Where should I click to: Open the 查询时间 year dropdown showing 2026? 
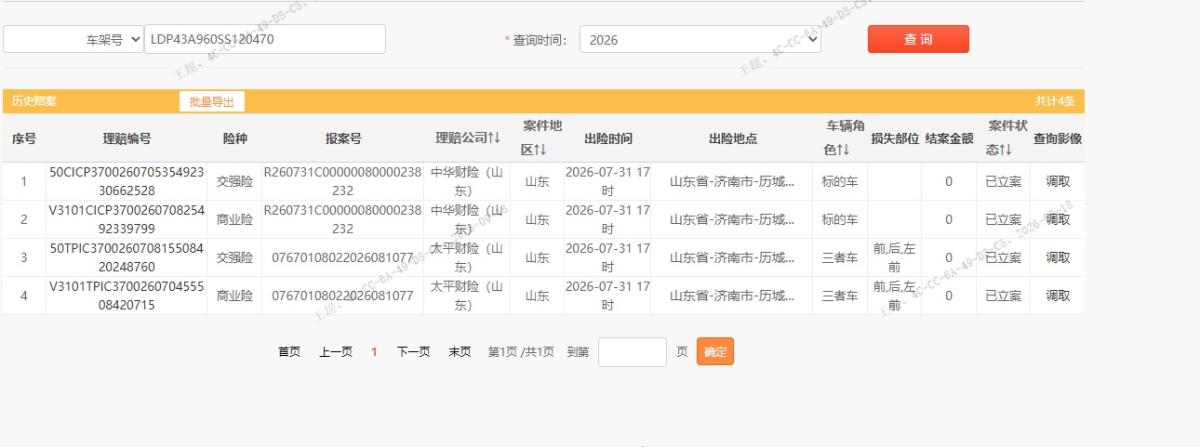pyautogui.click(x=700, y=40)
